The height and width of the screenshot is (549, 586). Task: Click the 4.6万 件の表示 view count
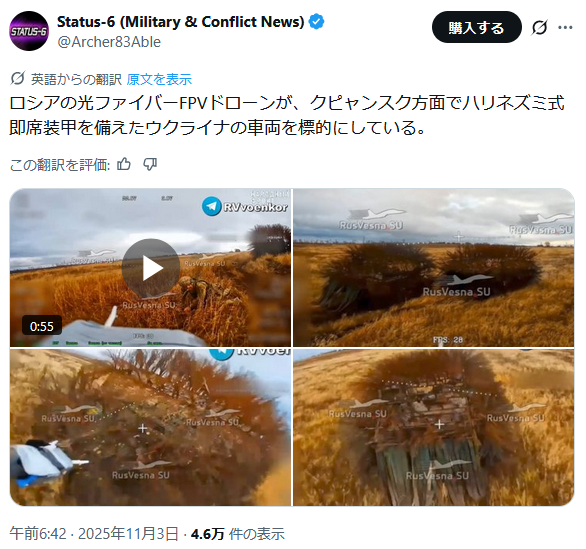tap(238, 534)
